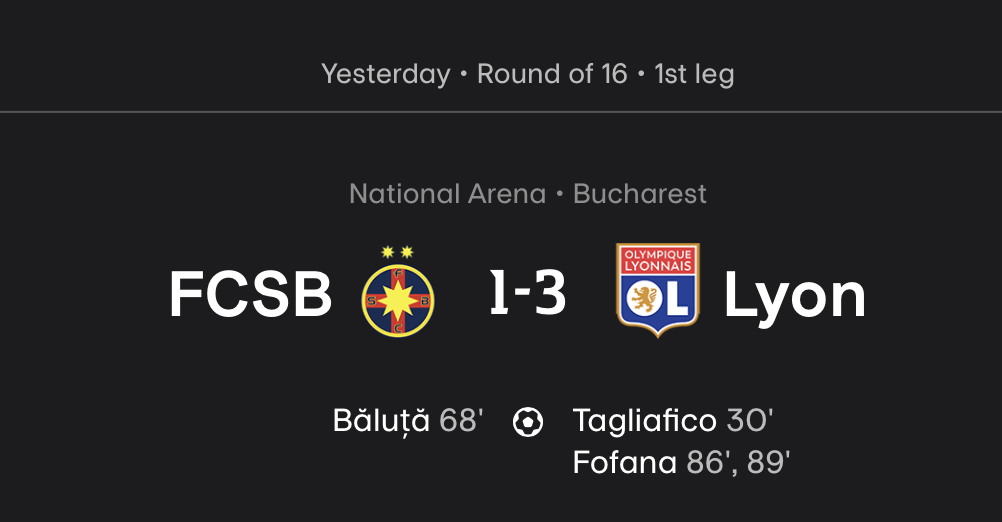This screenshot has width=1002, height=522.
Task: Select goalscorer Băluță
Action: pos(381,421)
